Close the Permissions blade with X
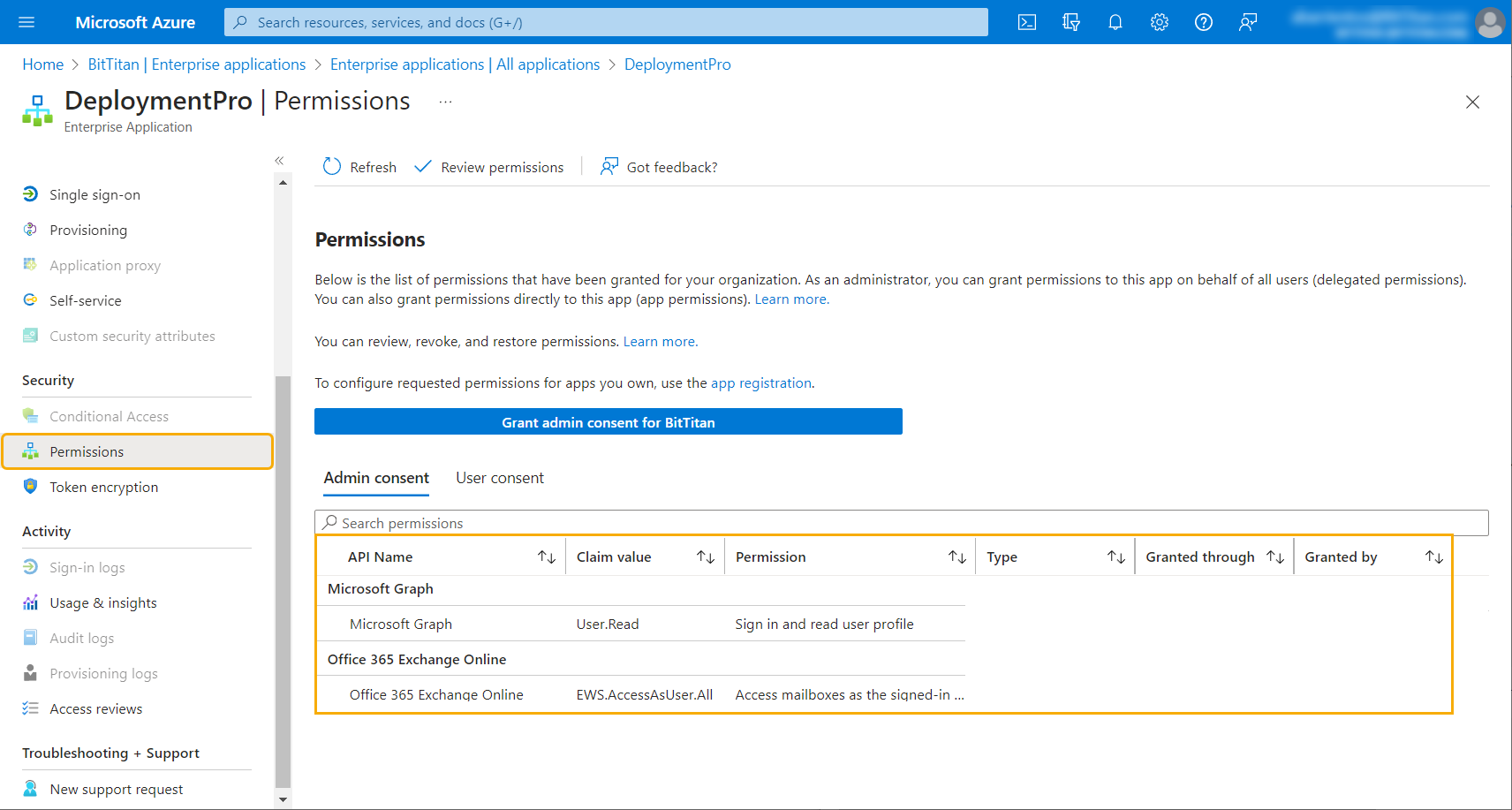1512x810 pixels. point(1472,102)
